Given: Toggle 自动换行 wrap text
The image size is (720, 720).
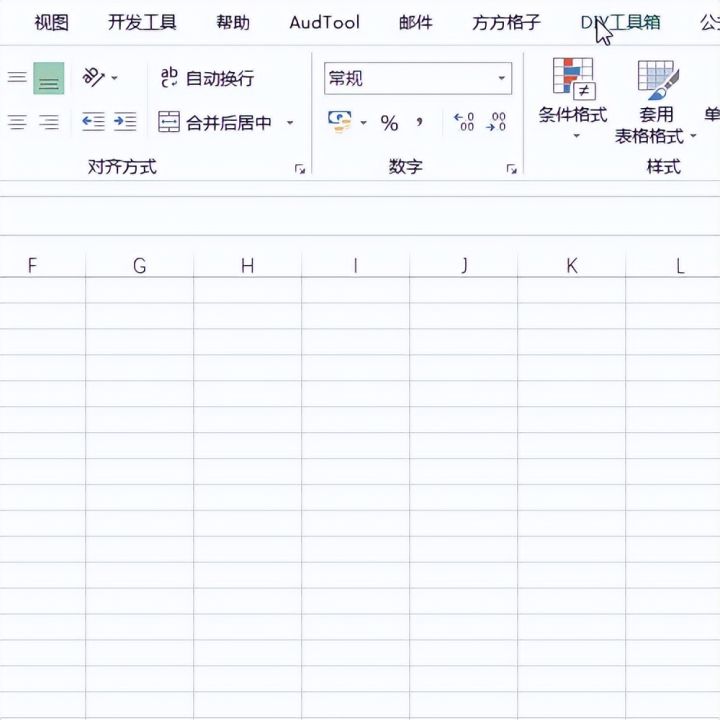Looking at the screenshot, I should (207, 78).
